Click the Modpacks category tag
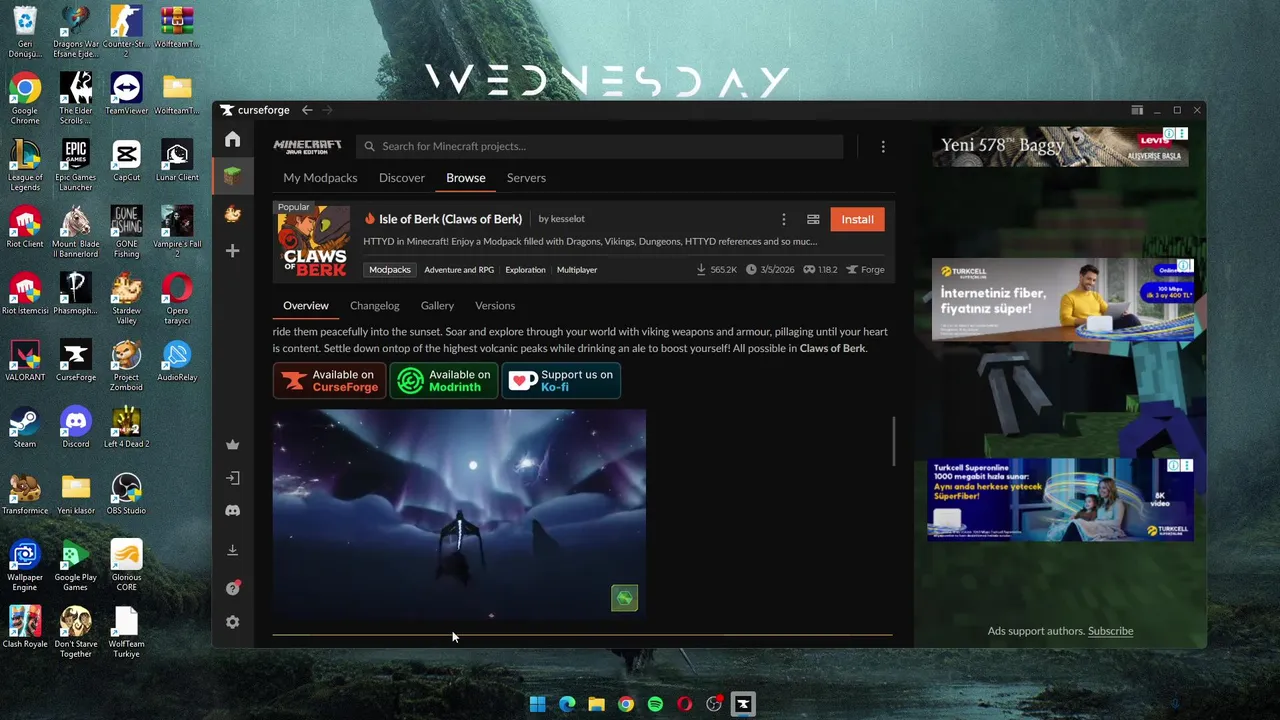Viewport: 1280px width, 720px height. 390,270
